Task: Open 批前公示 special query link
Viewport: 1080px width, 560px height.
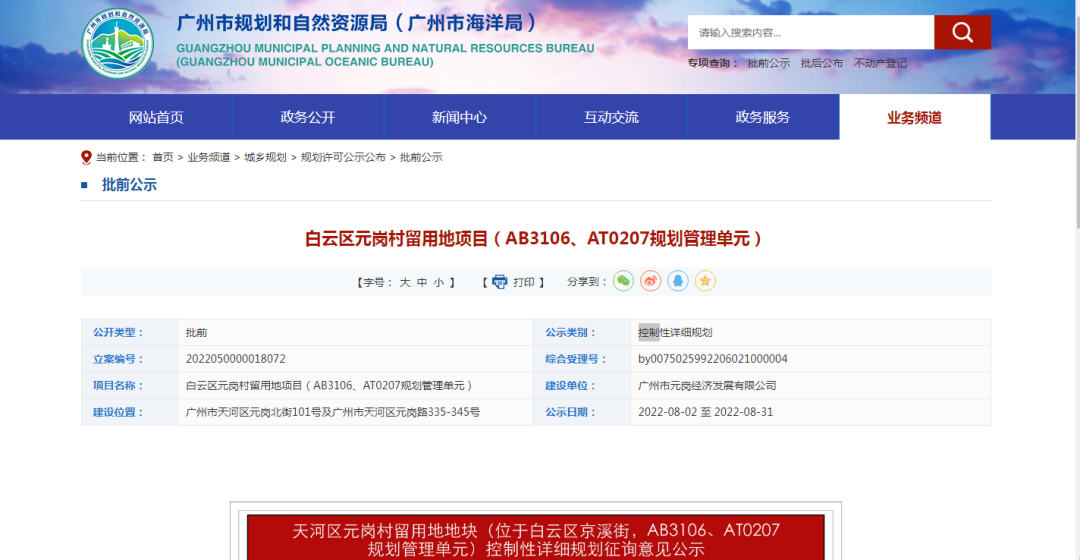Action: click(x=769, y=63)
